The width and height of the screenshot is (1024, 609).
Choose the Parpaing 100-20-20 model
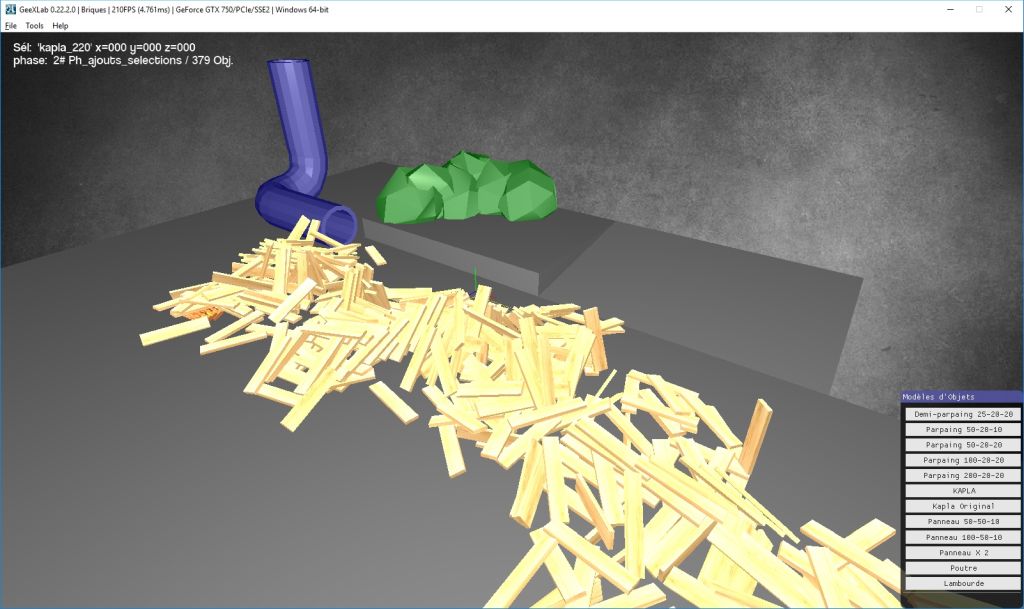click(x=963, y=460)
